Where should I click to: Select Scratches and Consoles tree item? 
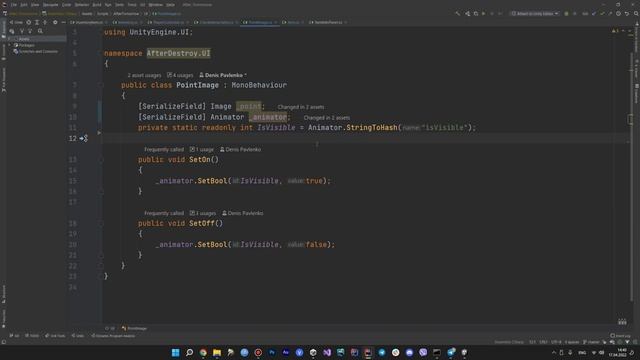pyautogui.click(x=36, y=51)
